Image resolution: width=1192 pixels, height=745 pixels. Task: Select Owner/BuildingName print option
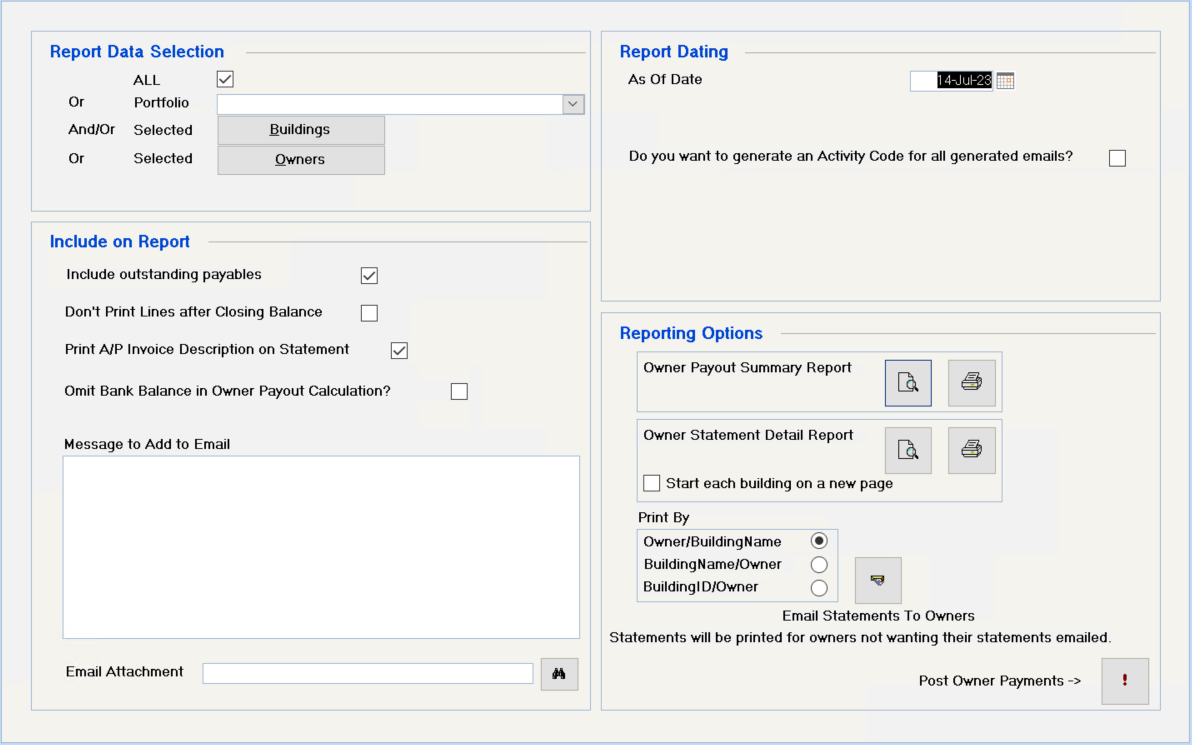(x=819, y=541)
